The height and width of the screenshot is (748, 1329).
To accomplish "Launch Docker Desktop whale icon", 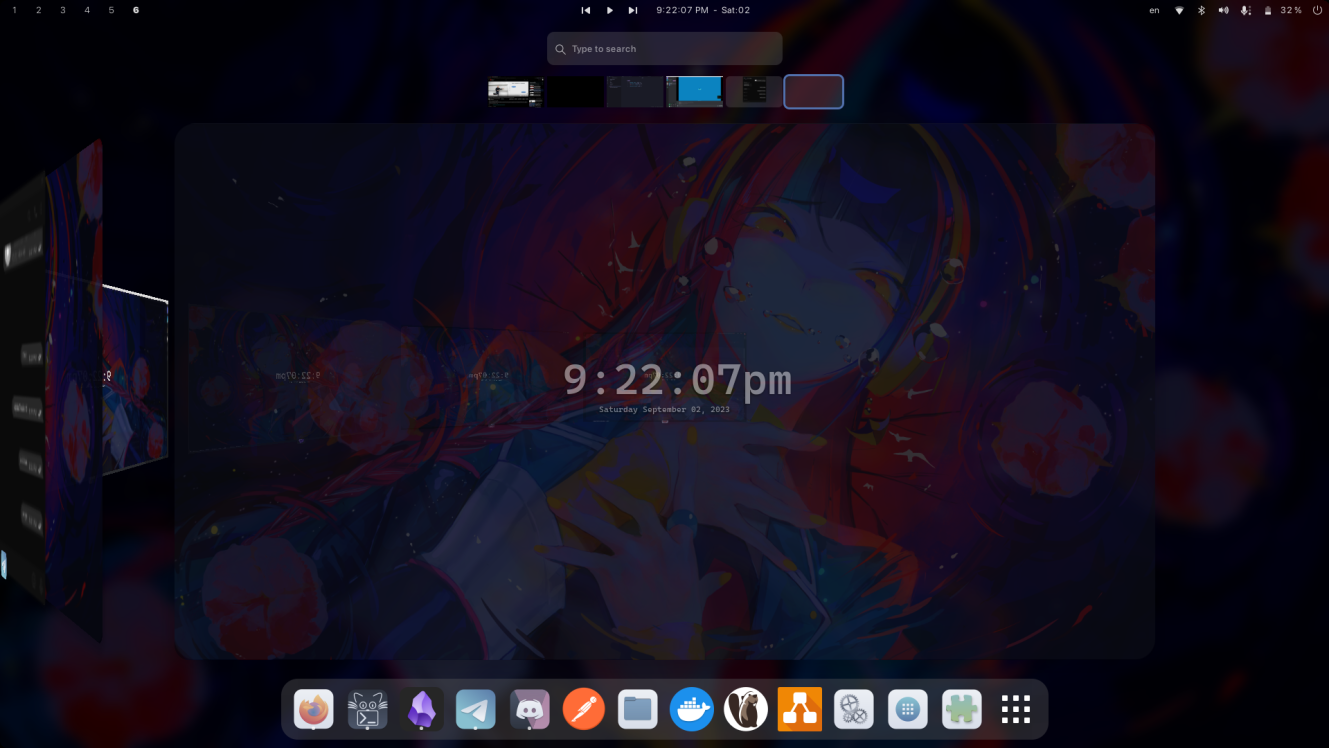I will [x=691, y=710].
